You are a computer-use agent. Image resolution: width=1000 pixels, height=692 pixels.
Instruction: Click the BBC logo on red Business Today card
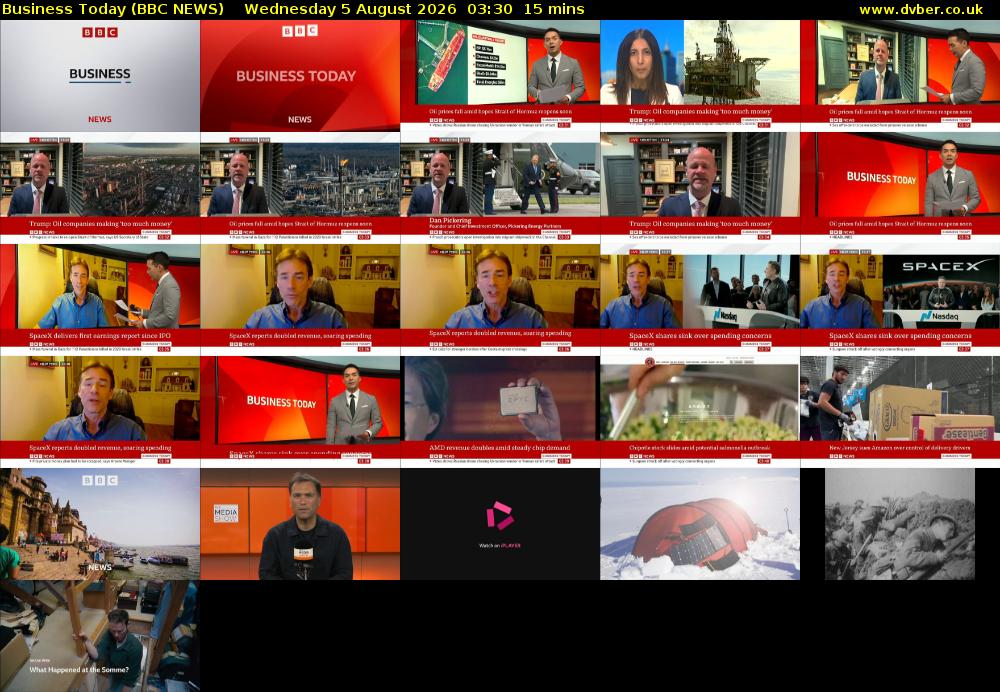coord(300,31)
